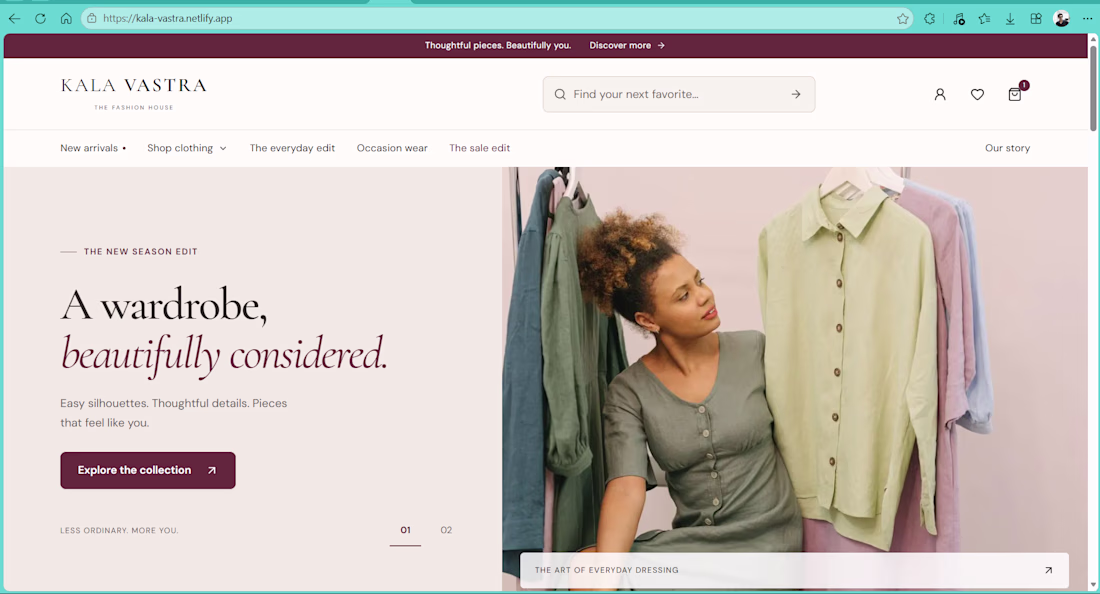Click The Art of Everyday Dressing text
This screenshot has width=1100, height=594.
(606, 570)
